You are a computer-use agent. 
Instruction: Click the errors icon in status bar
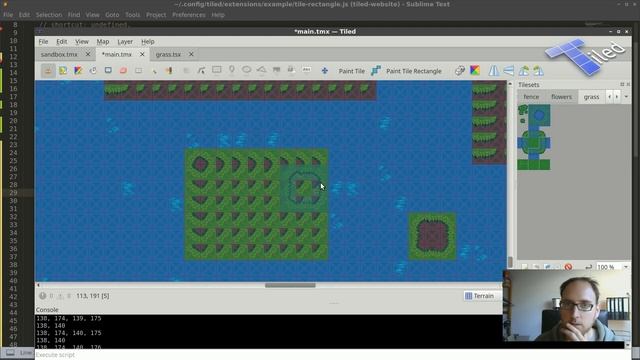pos(43,296)
